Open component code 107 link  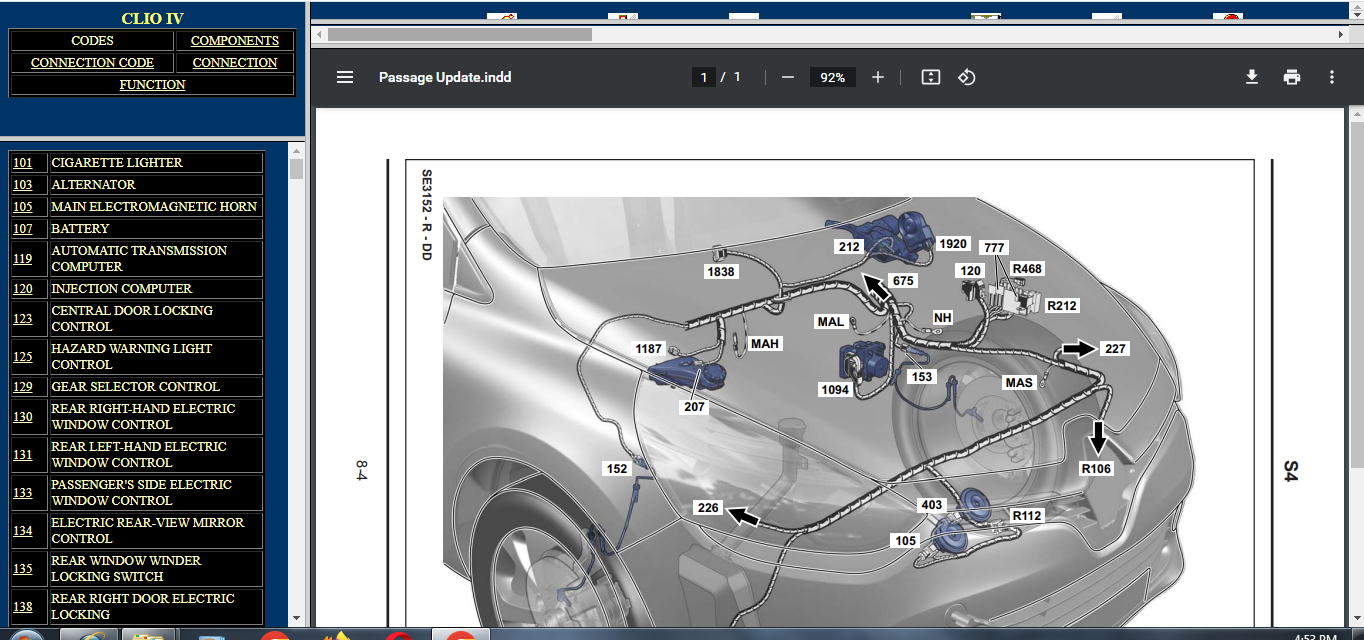(x=23, y=228)
